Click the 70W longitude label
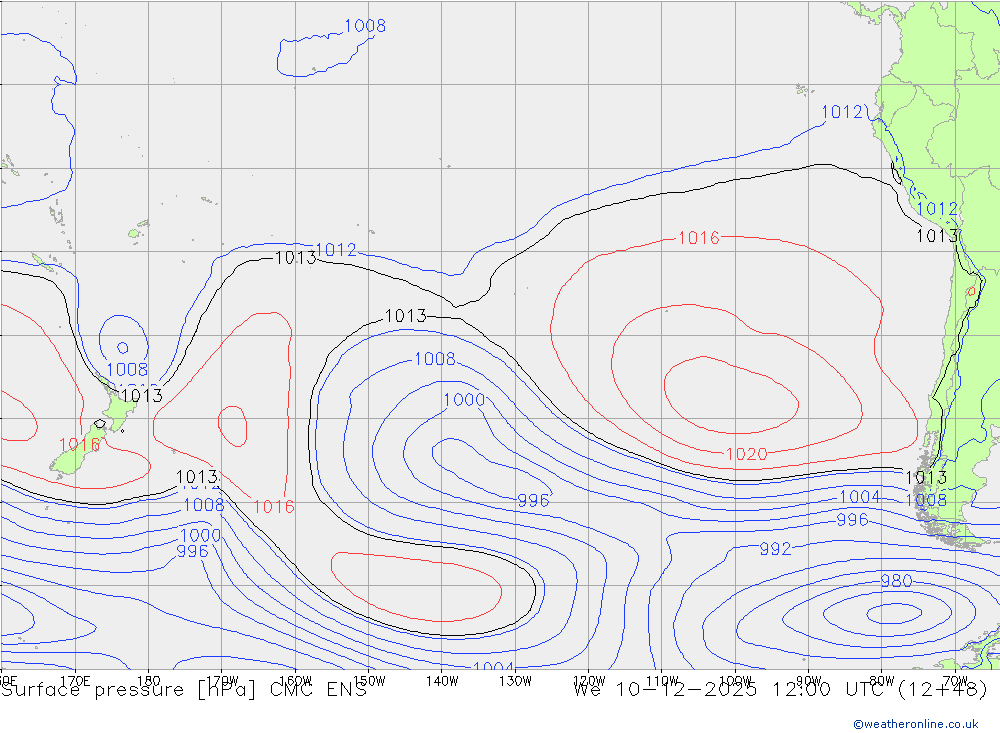Screen dimensions: 1000x733 pyautogui.click(x=955, y=681)
